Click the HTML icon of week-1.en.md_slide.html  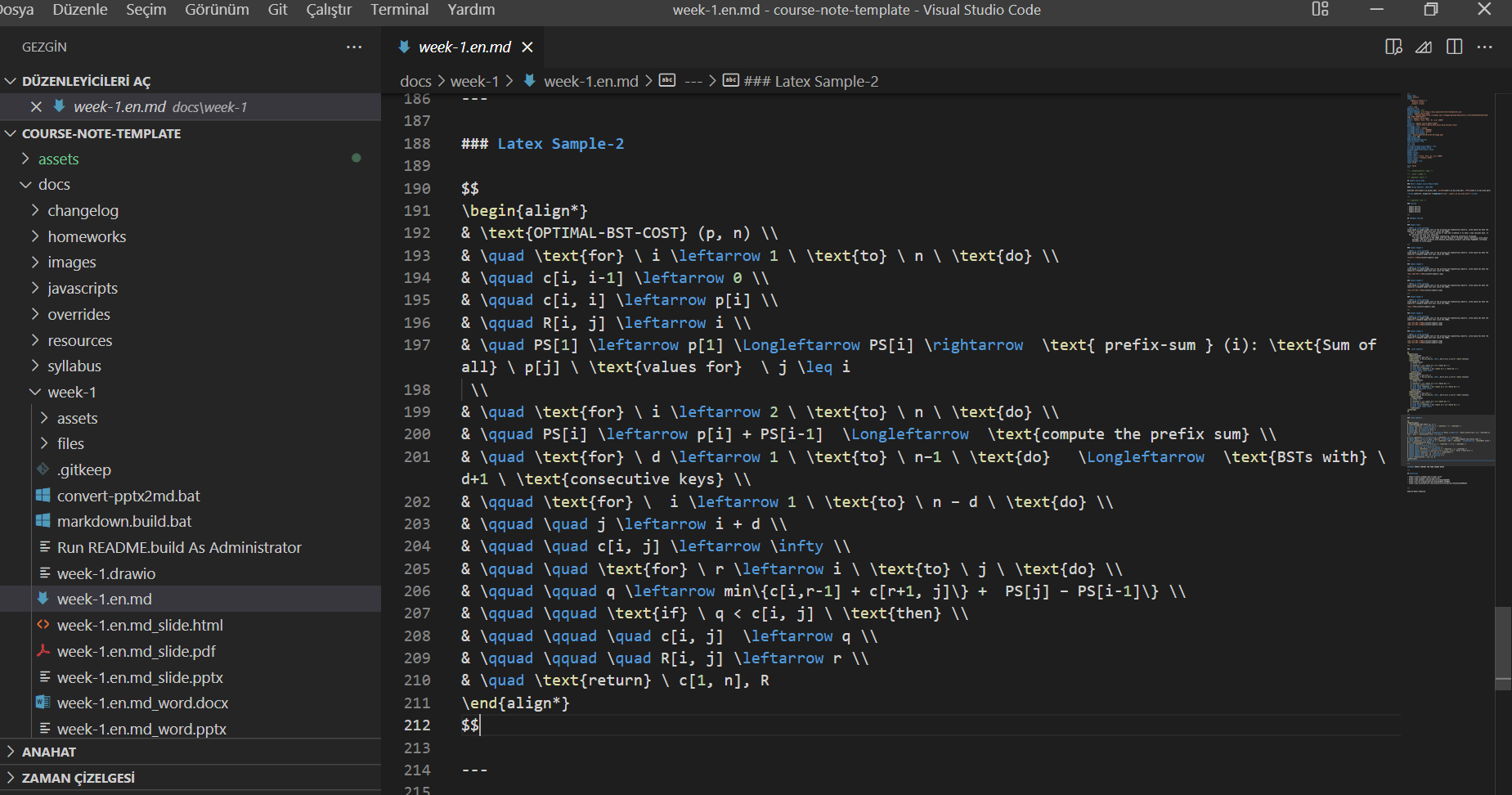(43, 625)
